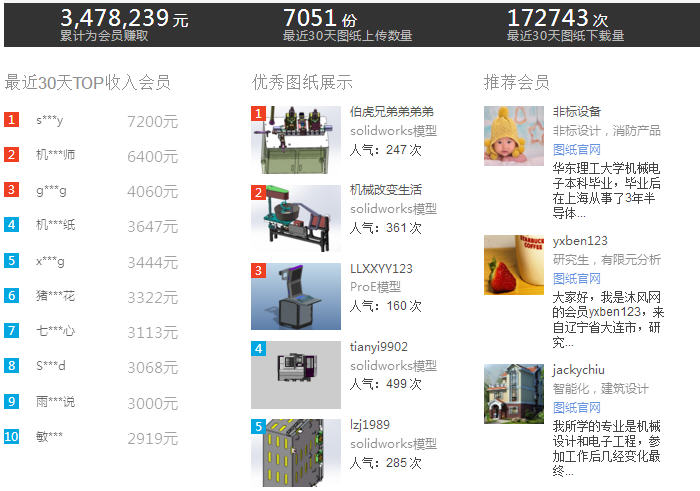Open the 机械改变生活 model thumbnail
Screen dimensions: 700x491
tap(296, 217)
